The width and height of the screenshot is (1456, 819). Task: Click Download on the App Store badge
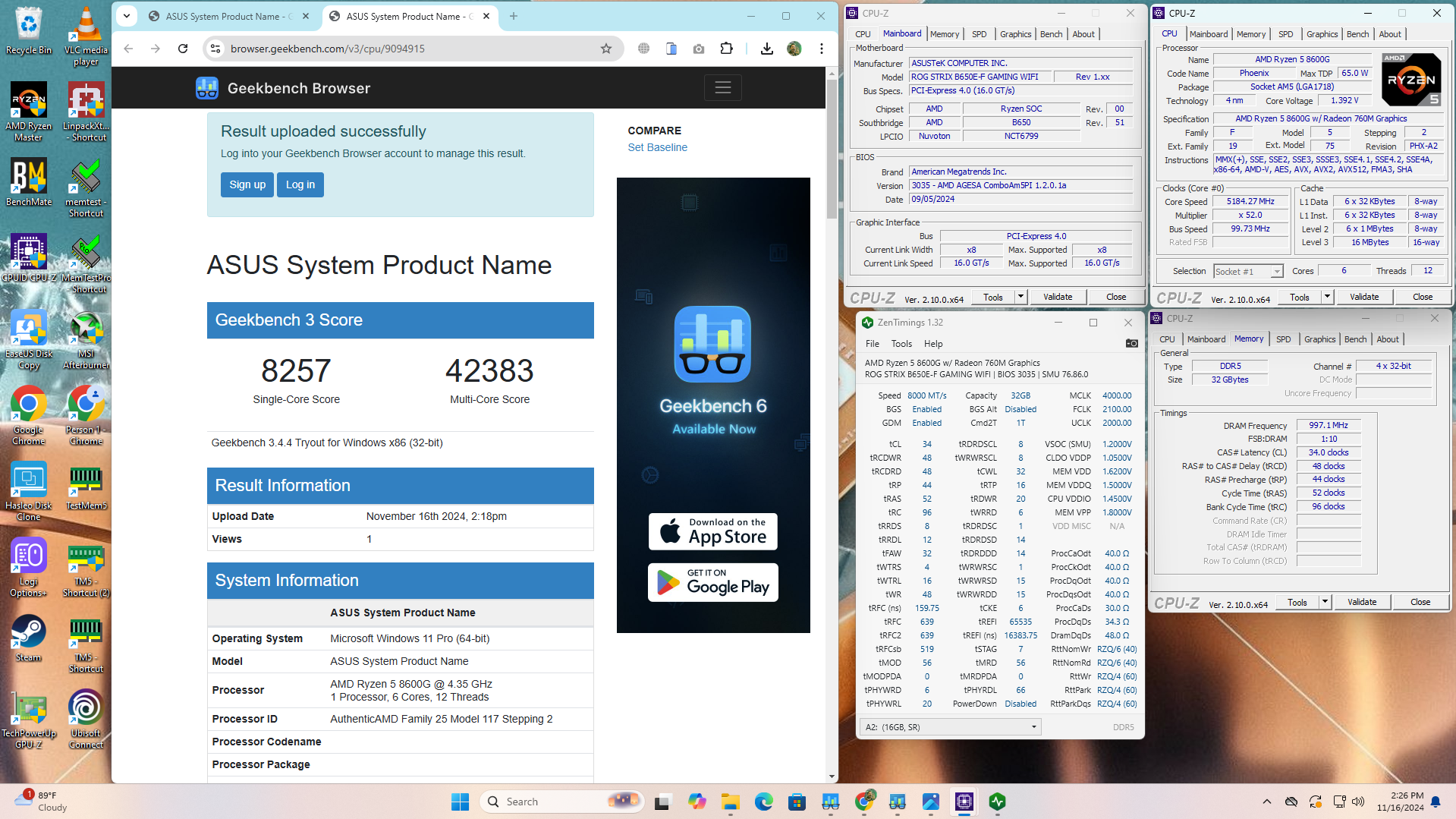[x=712, y=531]
